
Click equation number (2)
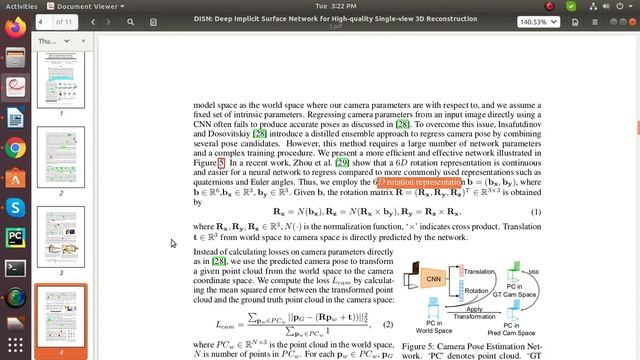pos(388,324)
